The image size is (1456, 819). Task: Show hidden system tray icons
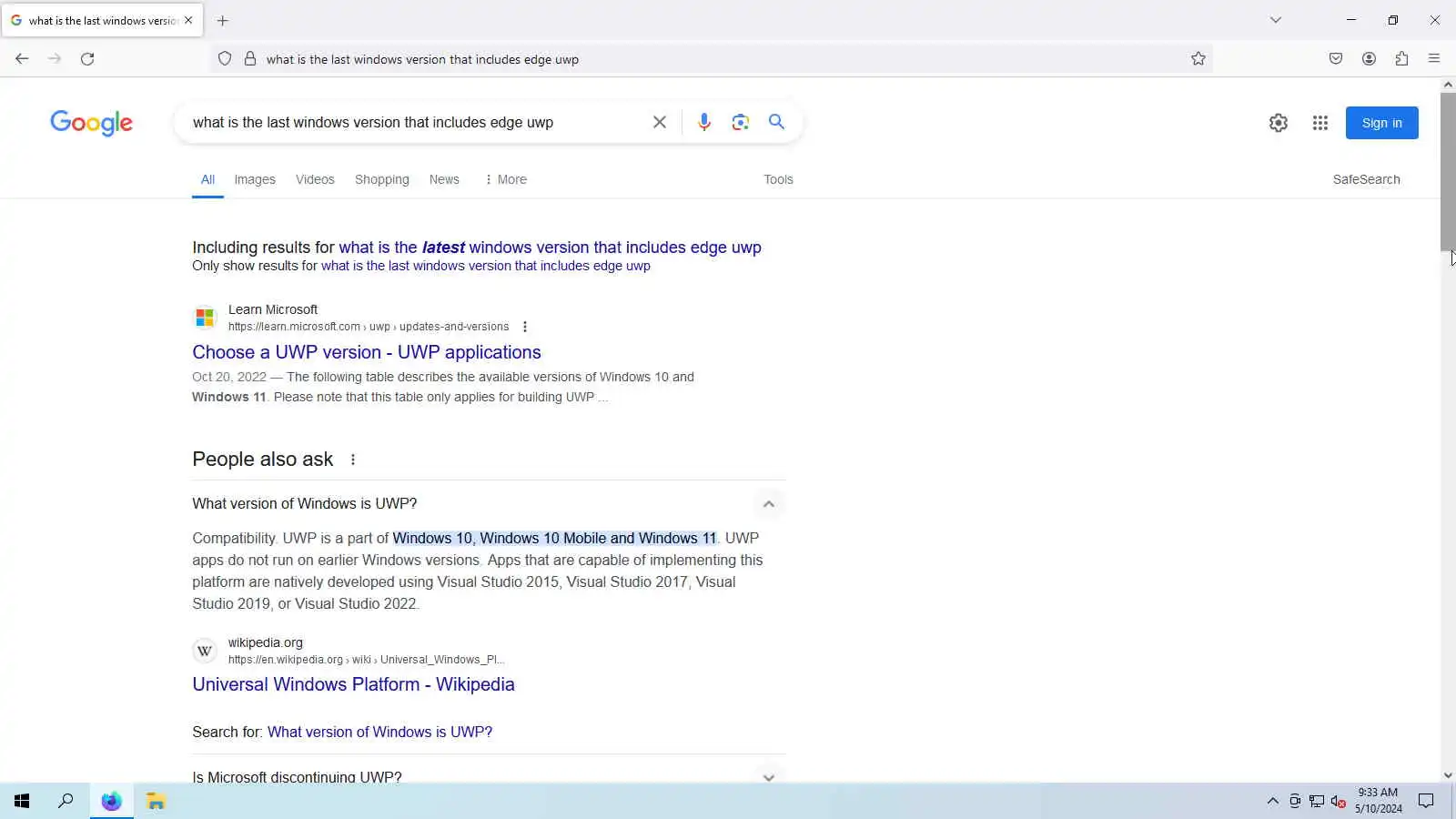coord(1272,801)
